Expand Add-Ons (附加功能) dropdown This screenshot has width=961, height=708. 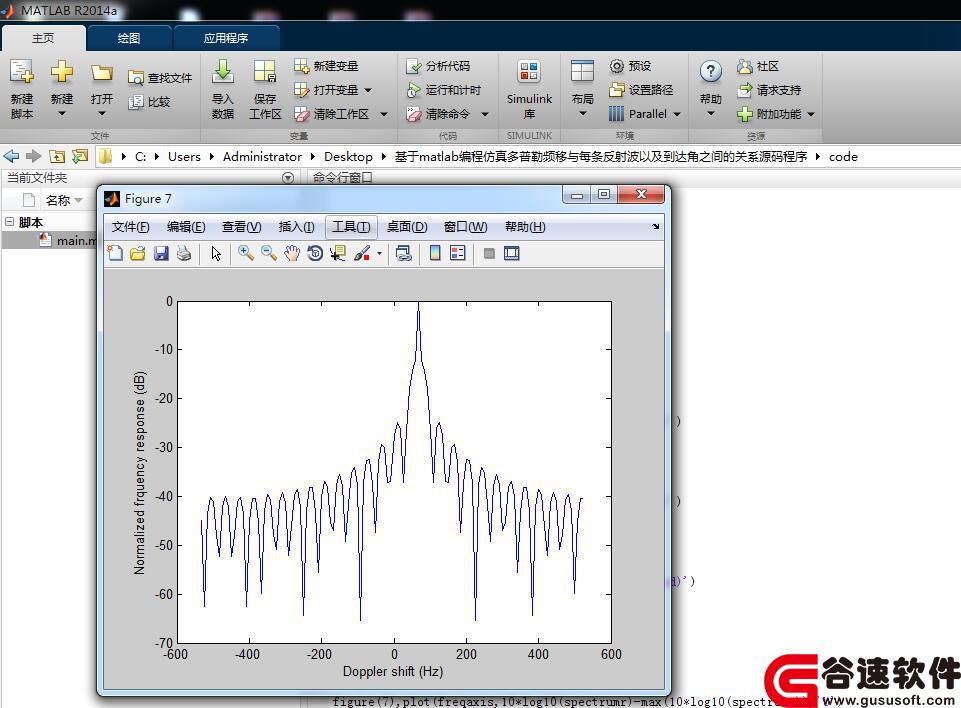tap(811, 114)
